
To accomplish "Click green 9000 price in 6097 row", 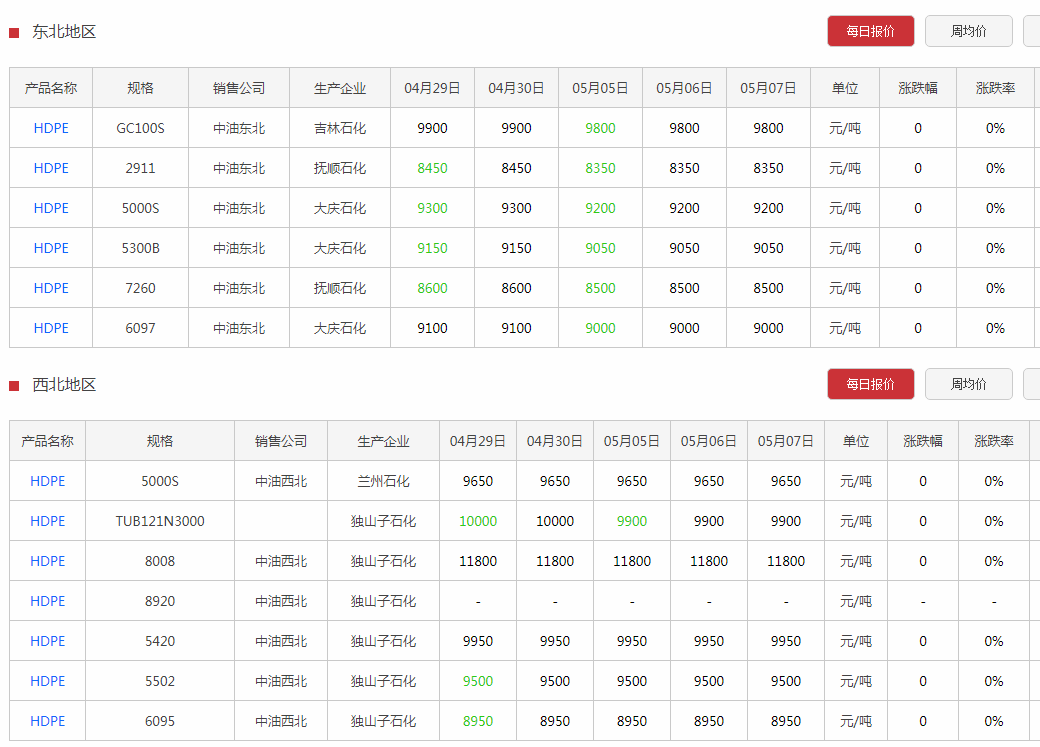I will pyautogui.click(x=600, y=328).
